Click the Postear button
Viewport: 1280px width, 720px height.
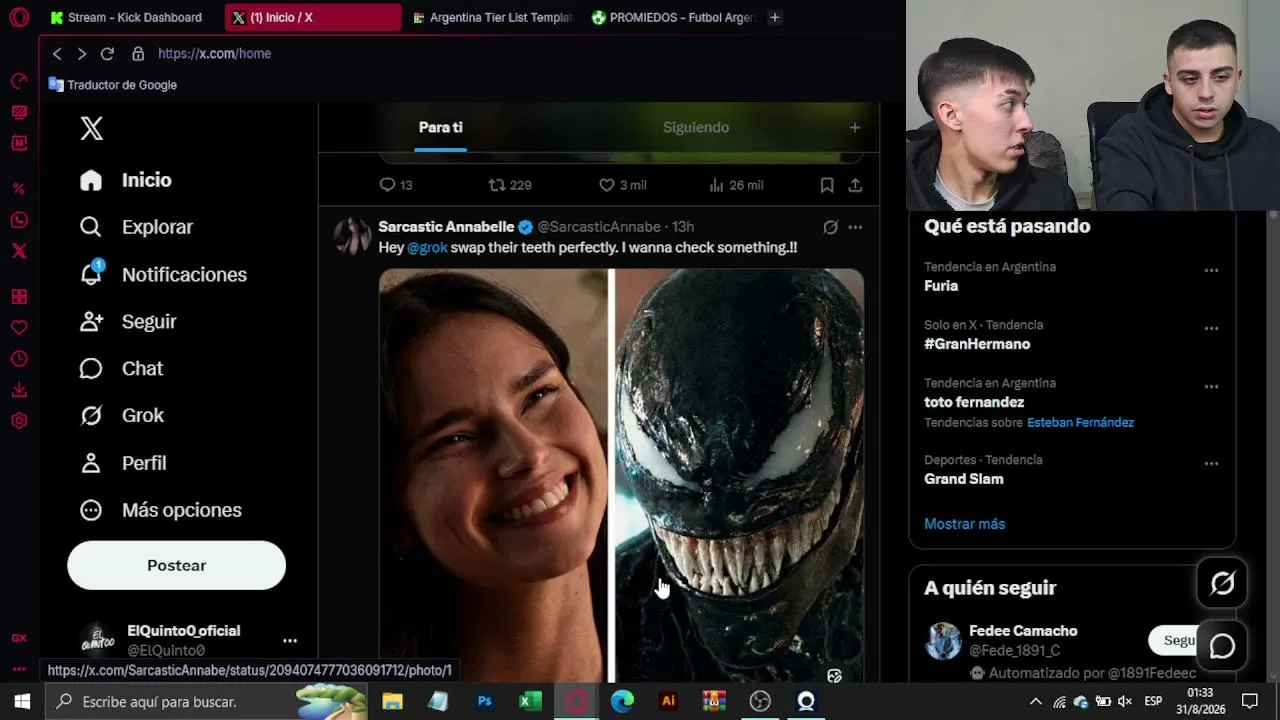[x=176, y=565]
